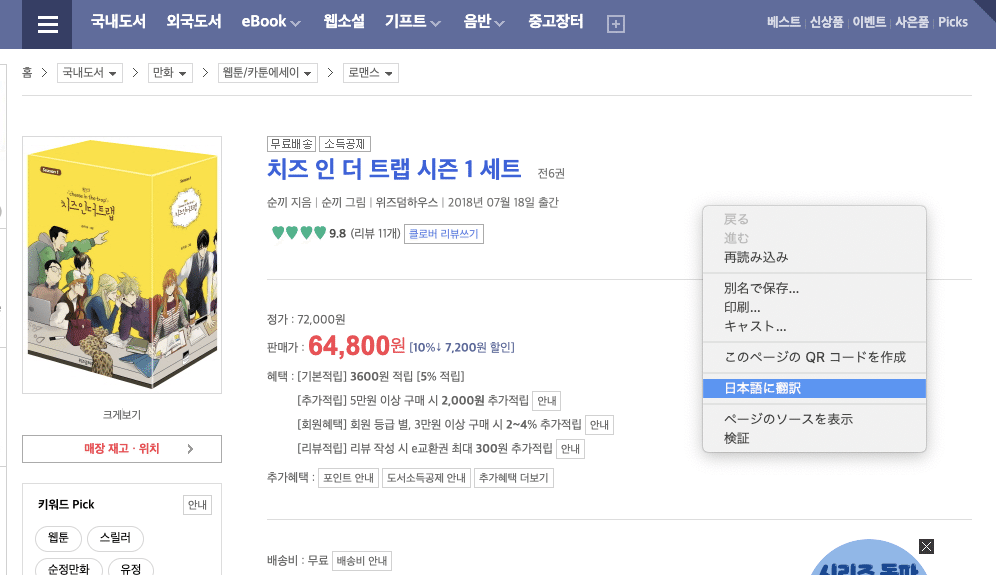Choose 印刷... in the context menu
Screen dimensions: 996x575
point(814,308)
